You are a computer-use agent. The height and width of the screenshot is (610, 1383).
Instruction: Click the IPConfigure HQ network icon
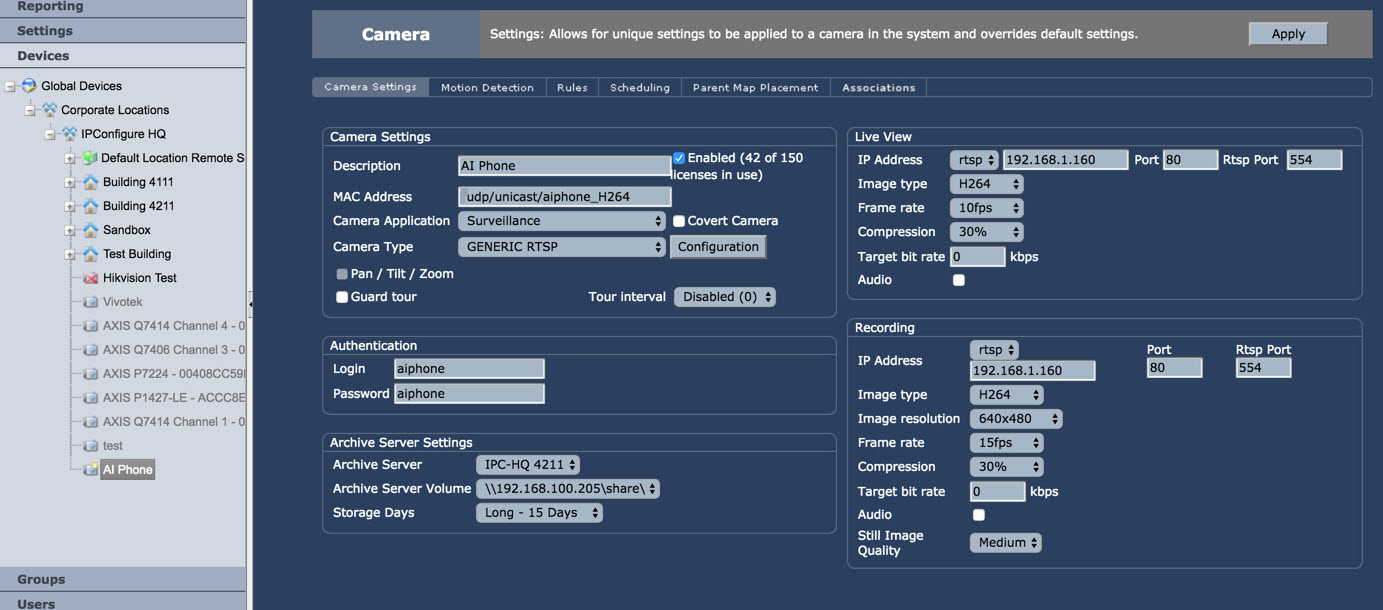69,134
